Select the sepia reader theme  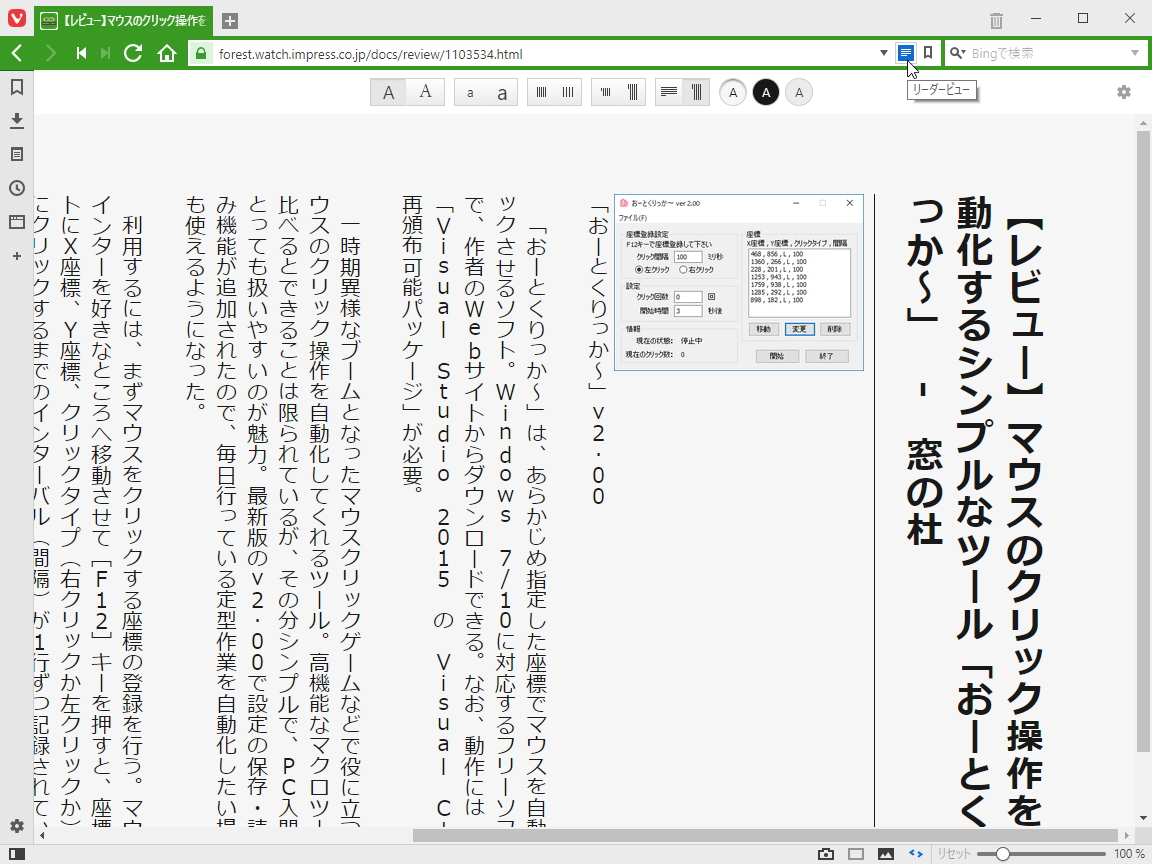pyautogui.click(x=799, y=92)
